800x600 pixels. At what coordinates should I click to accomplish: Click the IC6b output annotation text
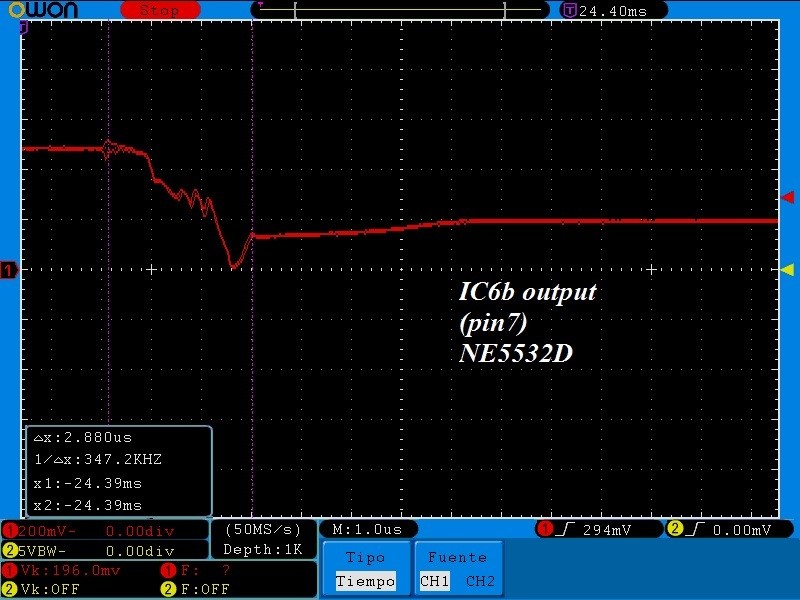(527, 292)
